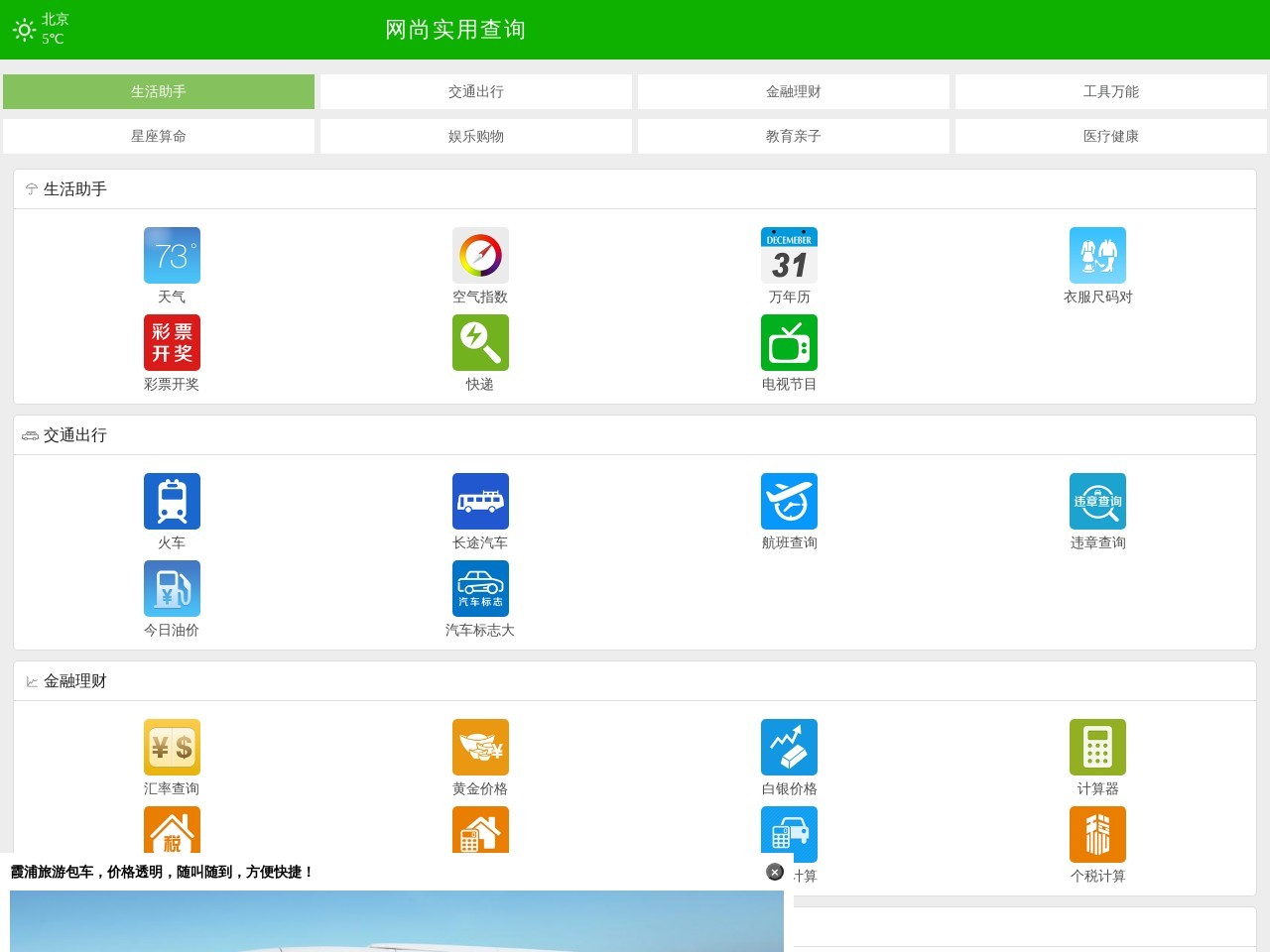Image resolution: width=1270 pixels, height=952 pixels.
Task: Switch to the 金融理财 tab
Action: [x=794, y=91]
